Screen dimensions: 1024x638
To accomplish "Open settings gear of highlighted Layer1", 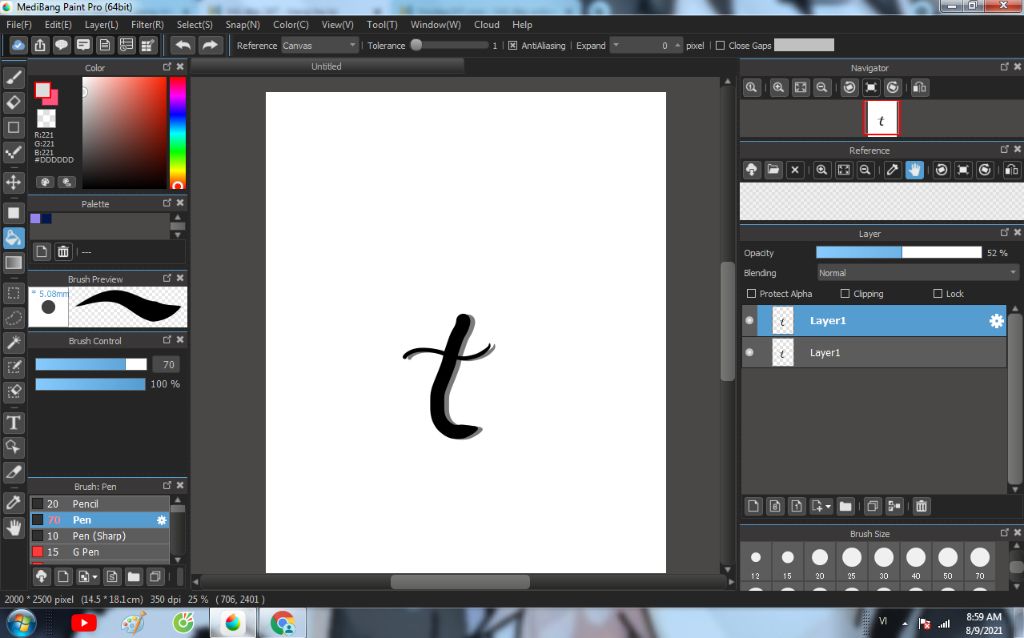I will [x=996, y=321].
